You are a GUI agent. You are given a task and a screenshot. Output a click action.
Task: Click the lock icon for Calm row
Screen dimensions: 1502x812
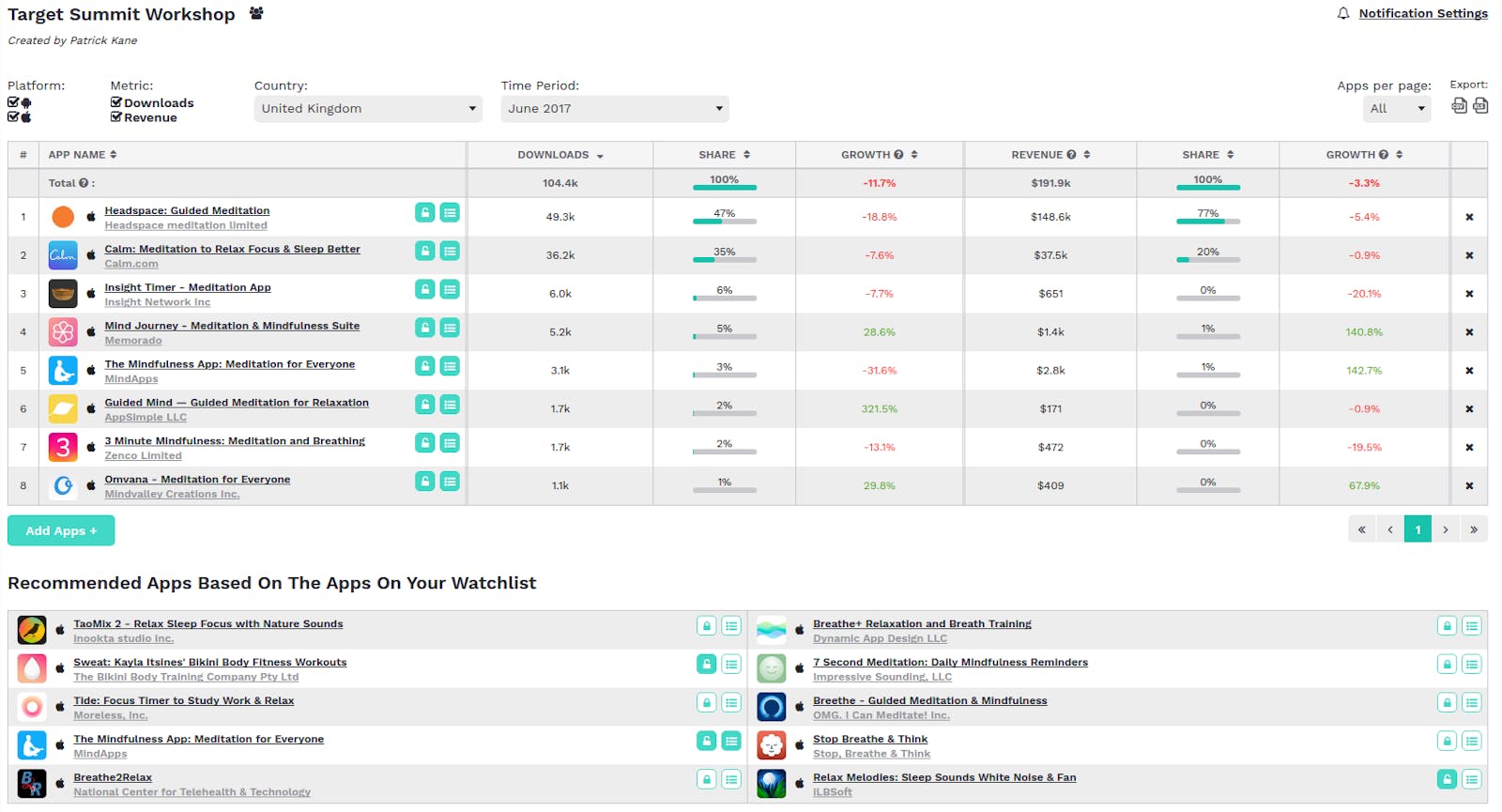coord(425,252)
